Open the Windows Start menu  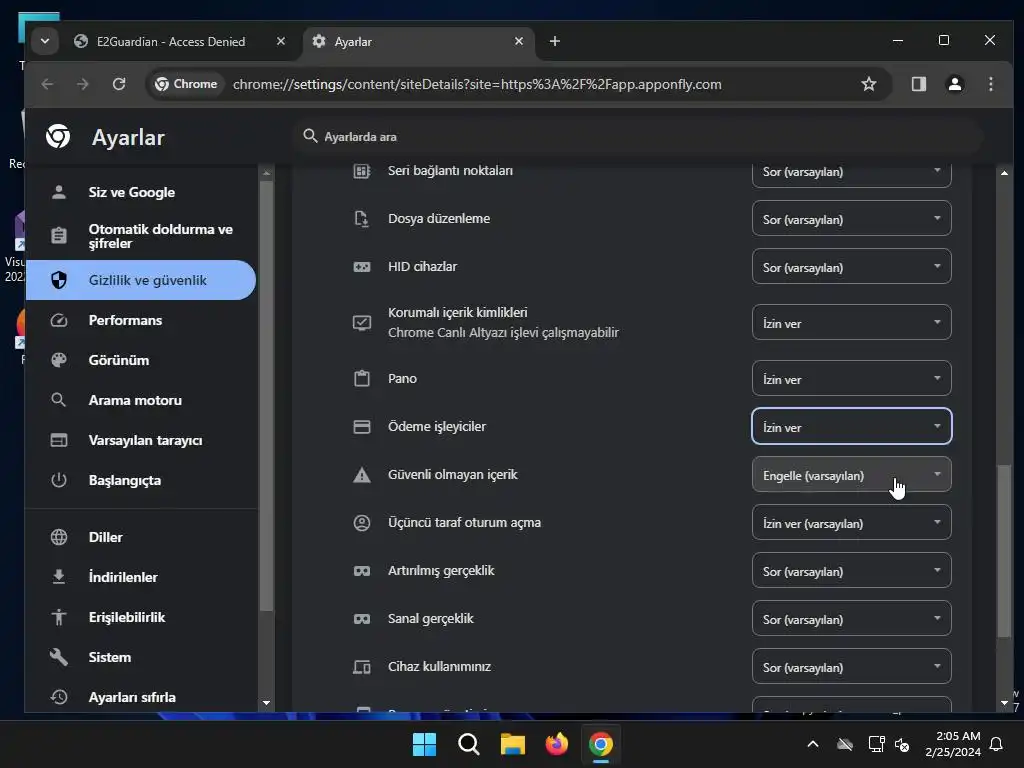click(424, 744)
